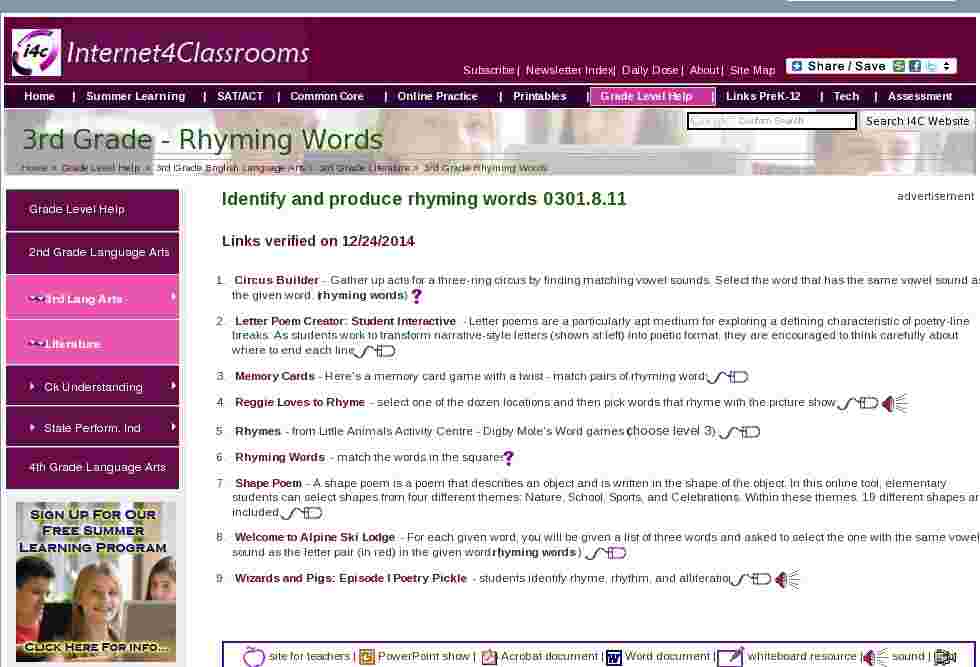980x667 pixels.
Task: Click into the Google Custom Search field
Action: (772, 121)
